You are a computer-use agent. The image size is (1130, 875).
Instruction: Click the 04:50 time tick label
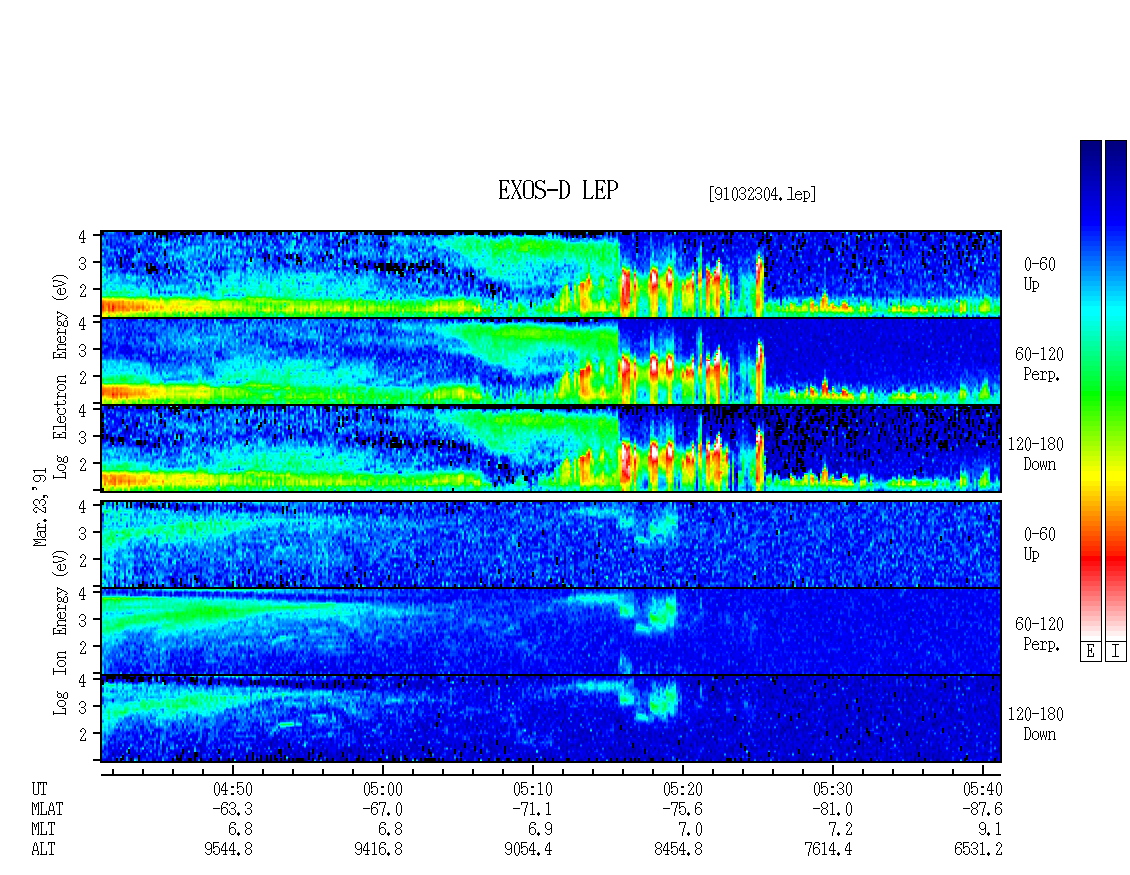click(x=233, y=789)
